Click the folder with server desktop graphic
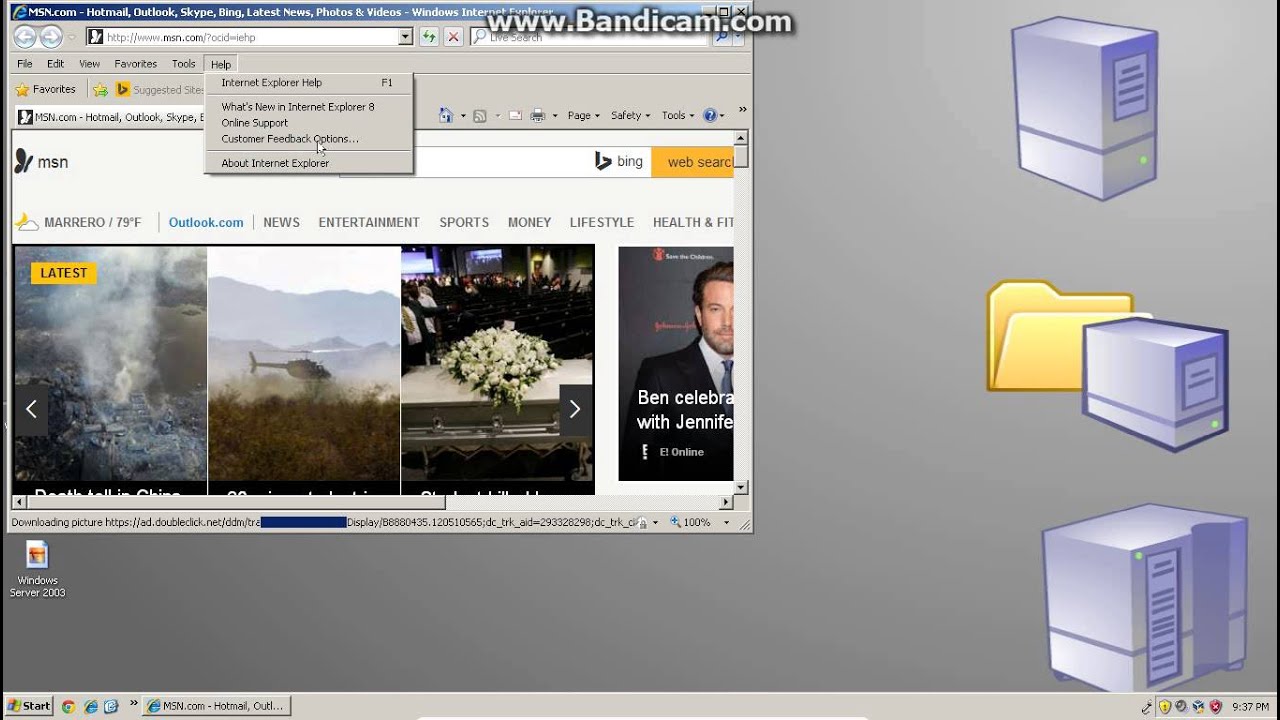This screenshot has width=1280, height=720. (1108, 366)
